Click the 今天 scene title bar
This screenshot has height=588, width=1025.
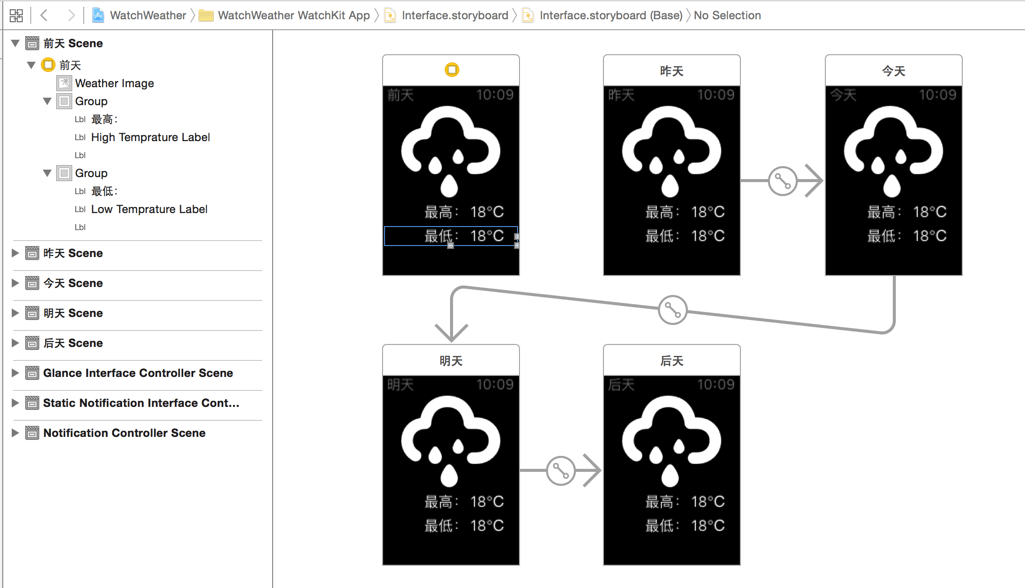click(x=893, y=71)
